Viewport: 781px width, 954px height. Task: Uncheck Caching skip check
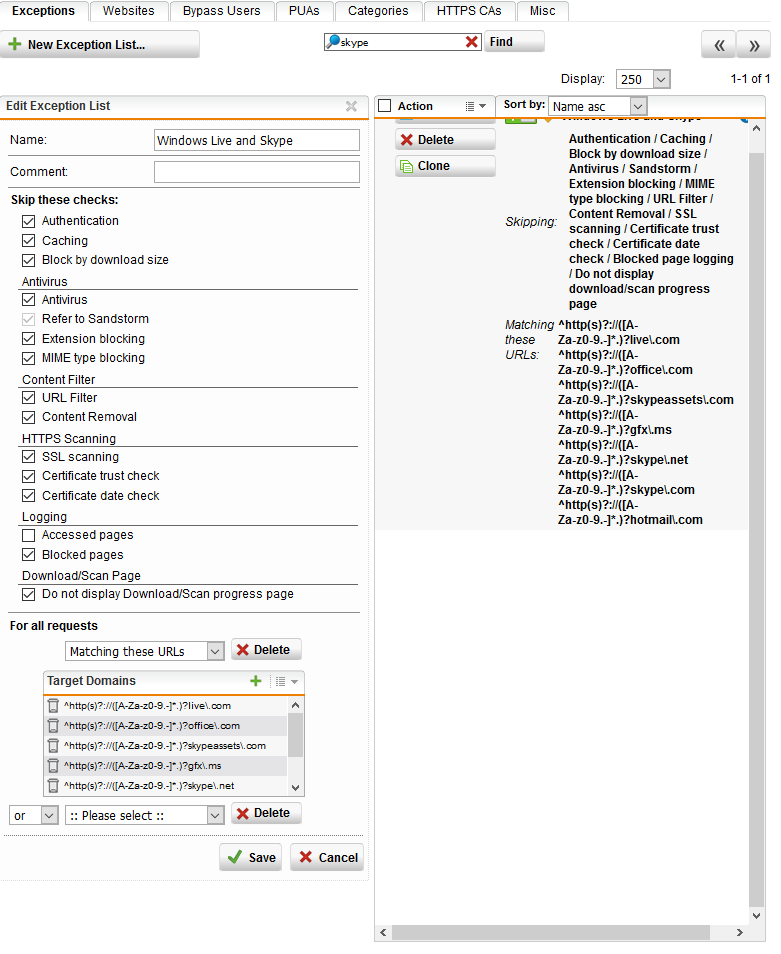(29, 241)
